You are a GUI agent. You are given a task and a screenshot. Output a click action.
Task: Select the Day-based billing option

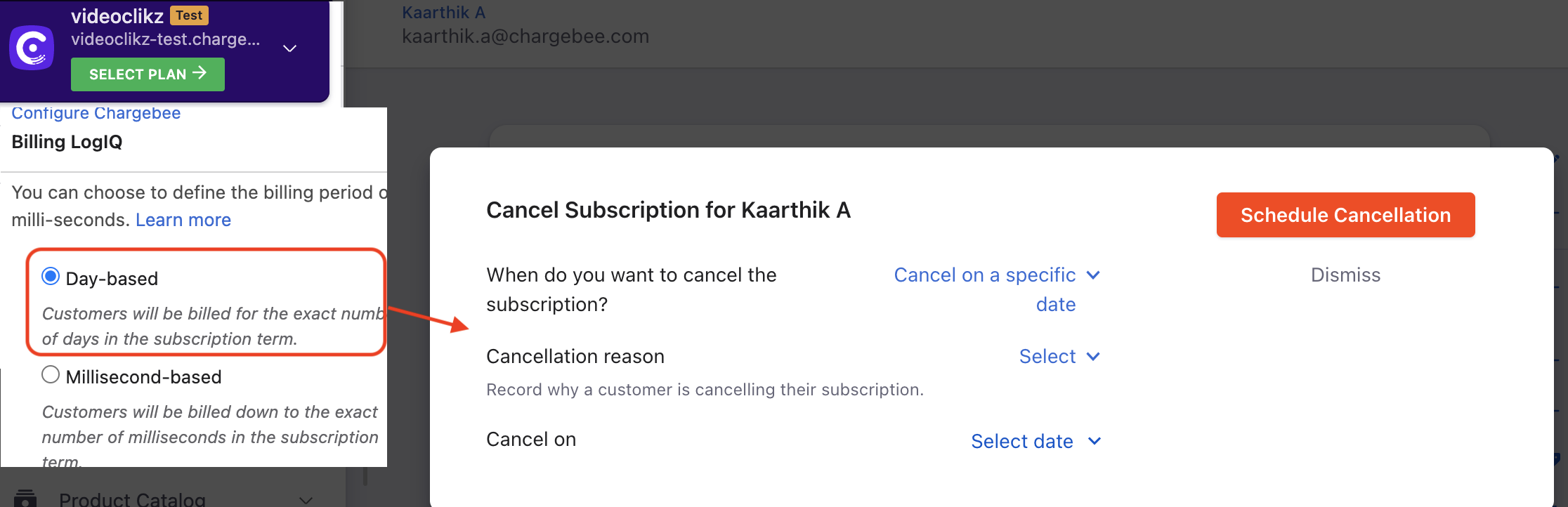51,277
